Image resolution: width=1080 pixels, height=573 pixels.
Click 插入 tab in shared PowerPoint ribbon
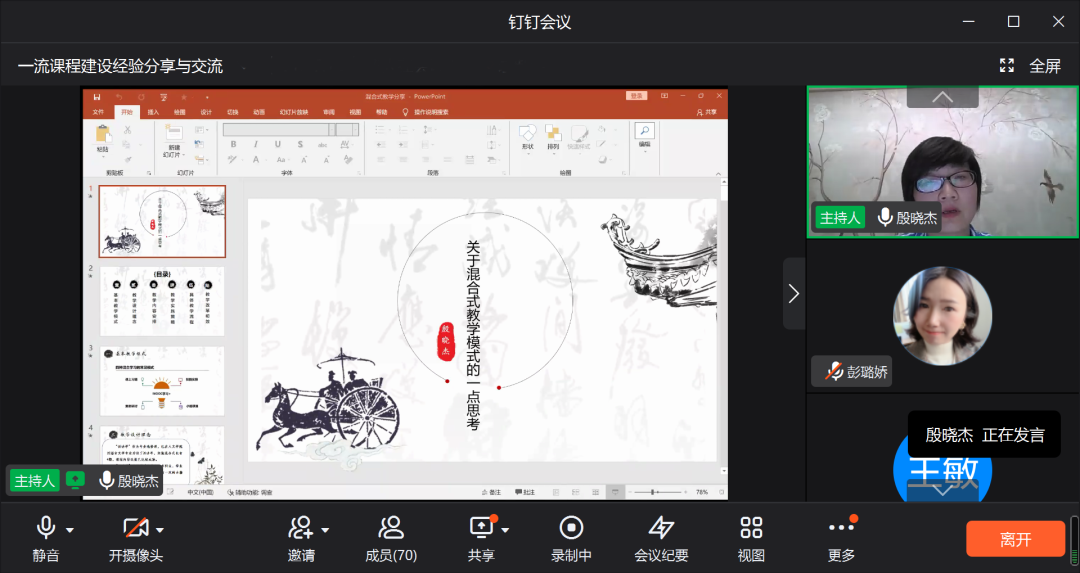click(x=153, y=112)
